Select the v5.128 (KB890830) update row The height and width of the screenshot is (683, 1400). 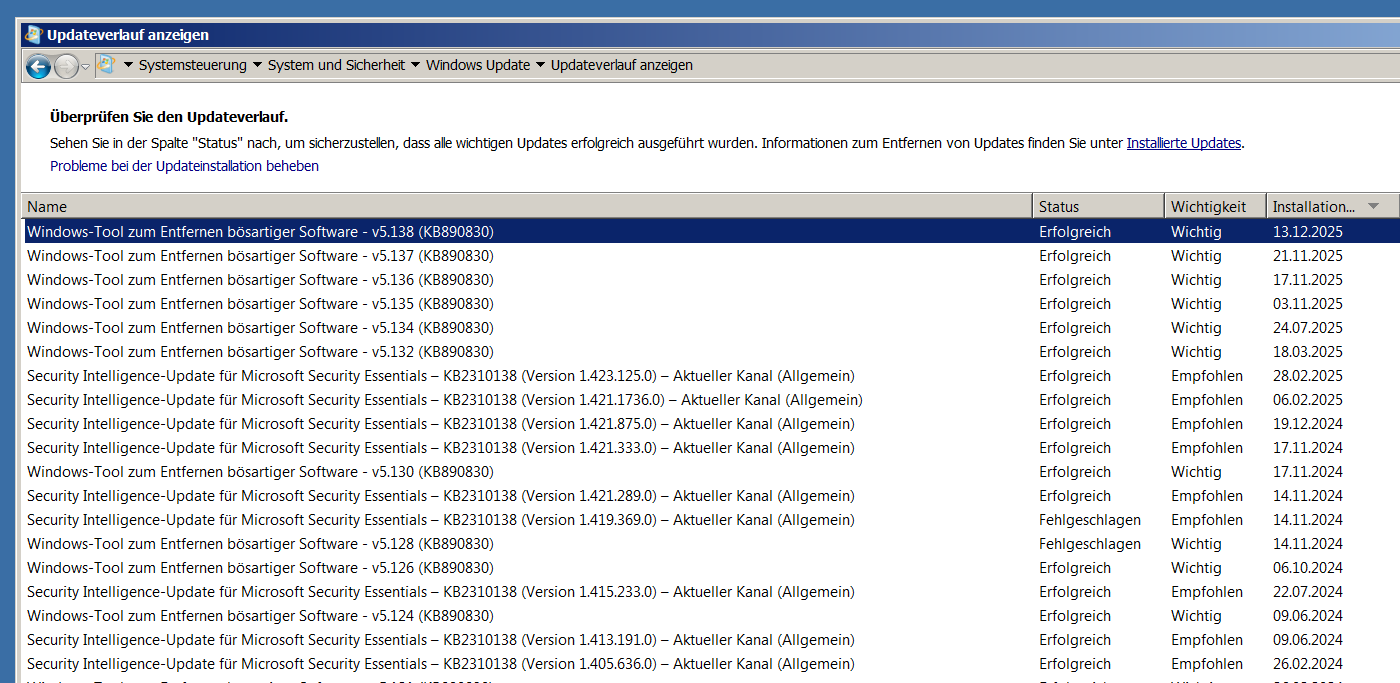click(711, 544)
